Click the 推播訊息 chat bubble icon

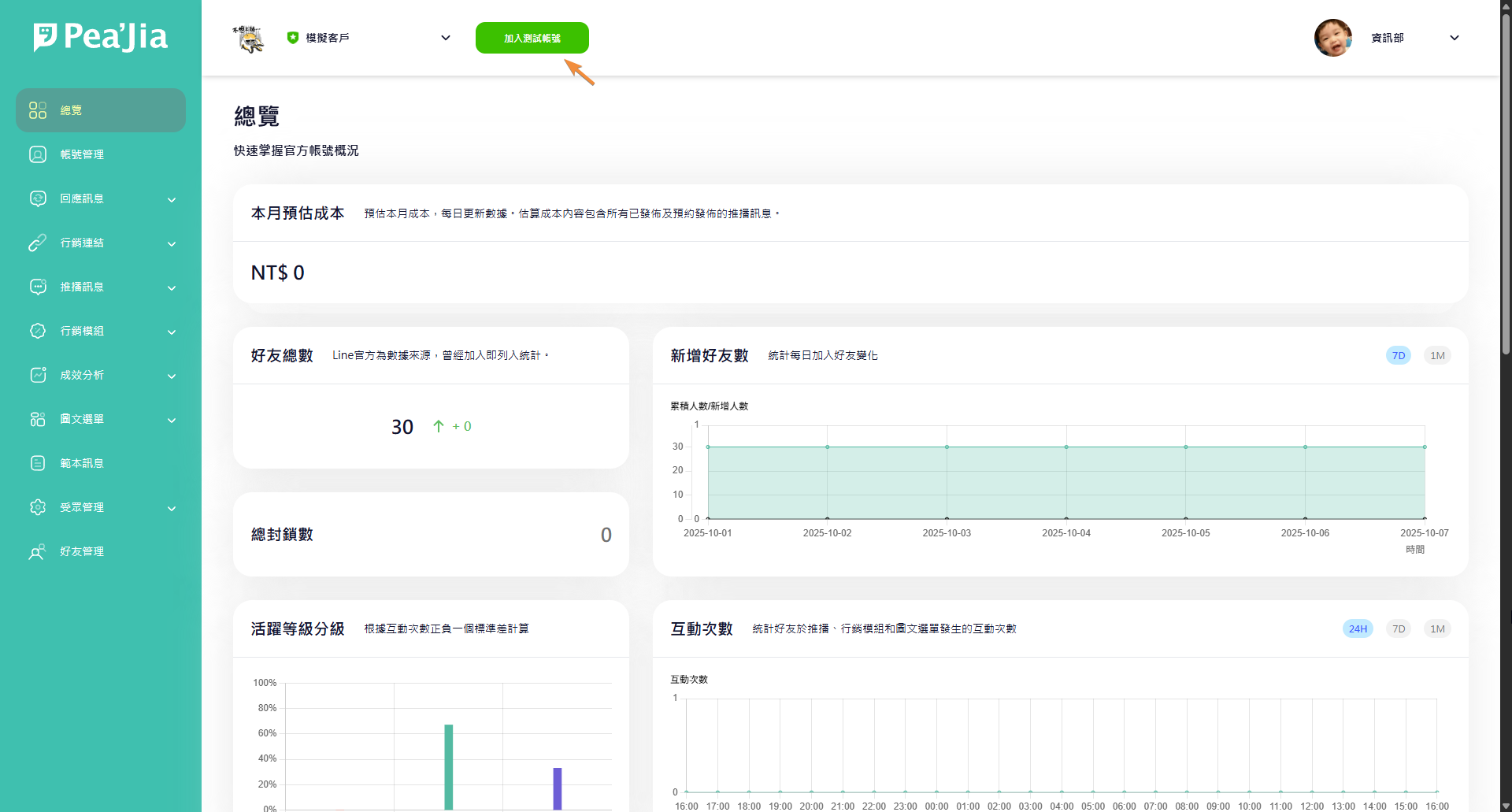38,287
